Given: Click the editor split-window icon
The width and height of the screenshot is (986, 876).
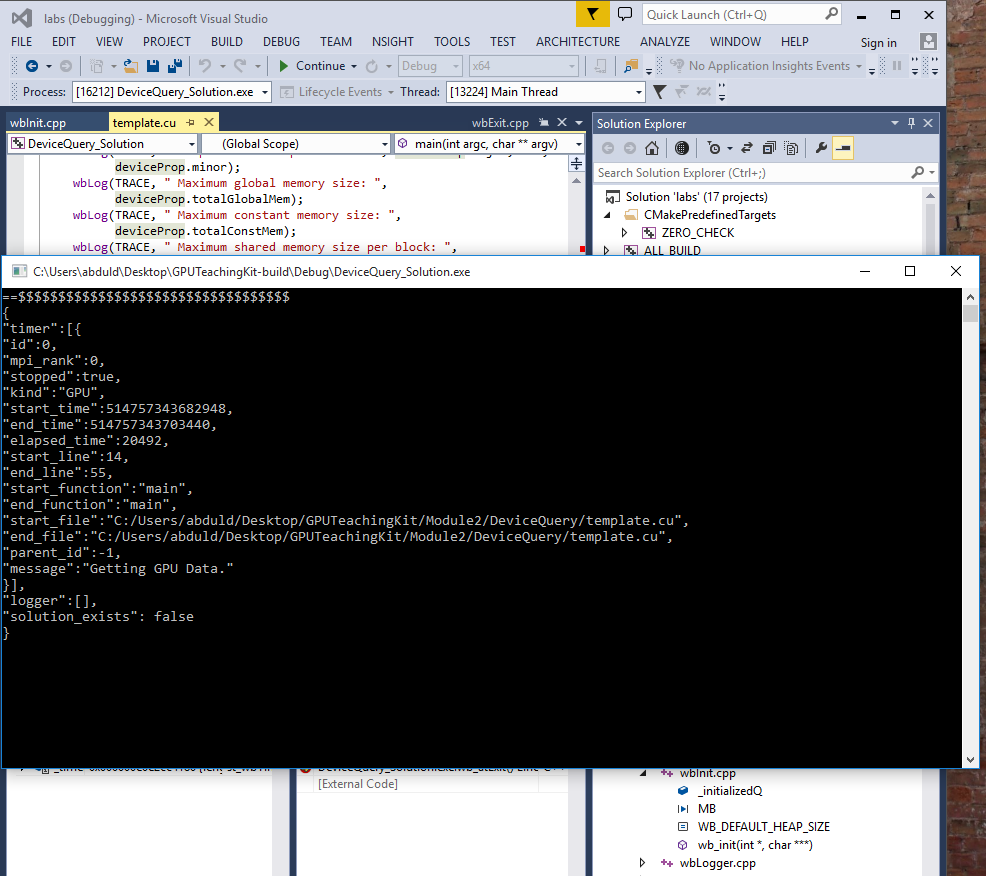Looking at the screenshot, I should [x=576, y=164].
